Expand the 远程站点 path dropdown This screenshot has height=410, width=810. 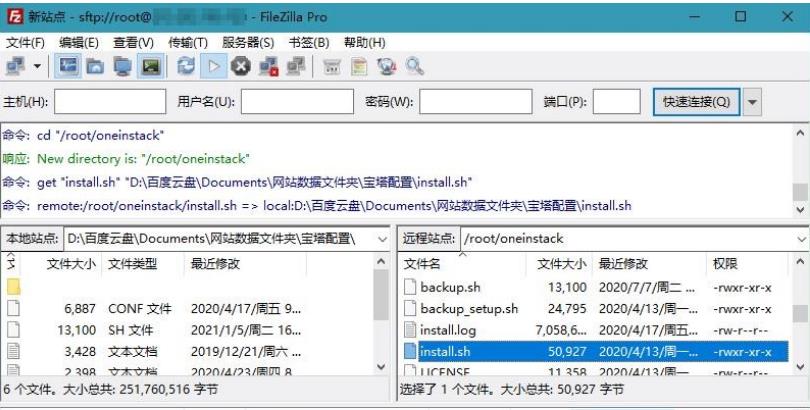(x=801, y=239)
